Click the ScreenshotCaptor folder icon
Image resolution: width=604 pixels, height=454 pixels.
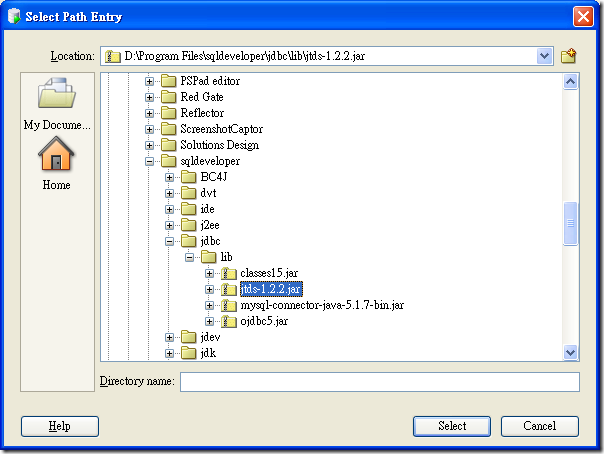point(168,129)
